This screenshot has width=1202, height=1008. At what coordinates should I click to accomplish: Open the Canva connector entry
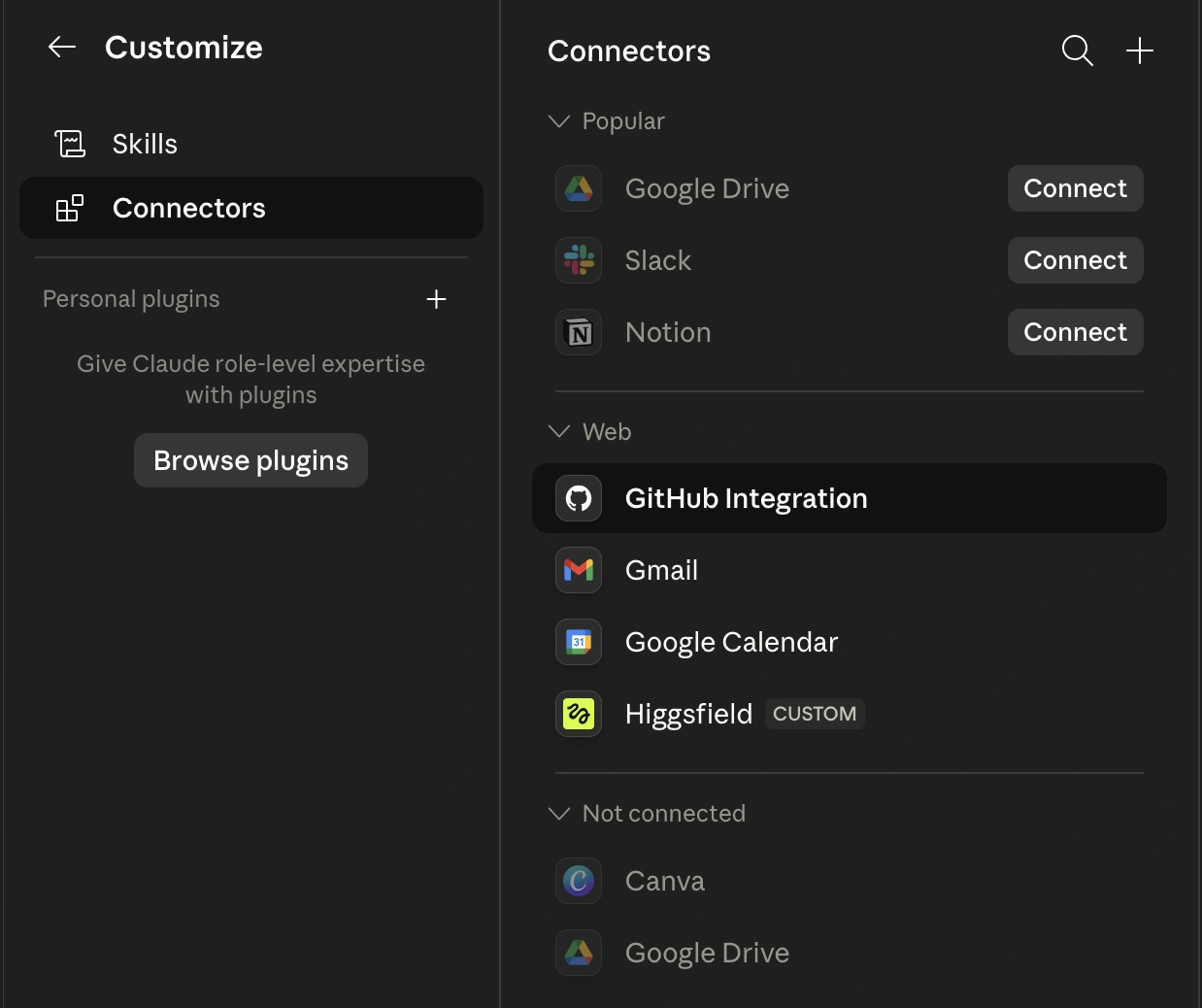[x=850, y=881]
